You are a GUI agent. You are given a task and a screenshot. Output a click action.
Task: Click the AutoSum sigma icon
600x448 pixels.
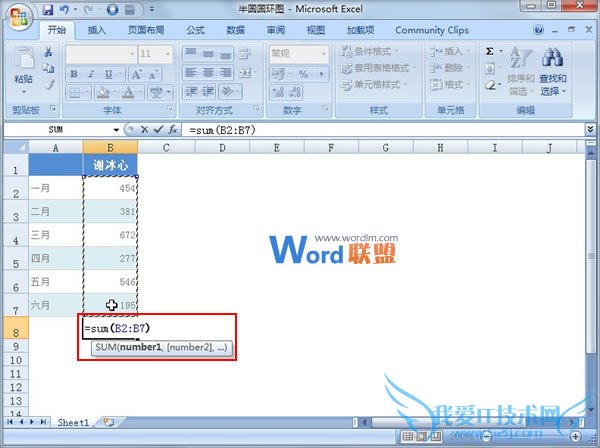(489, 51)
